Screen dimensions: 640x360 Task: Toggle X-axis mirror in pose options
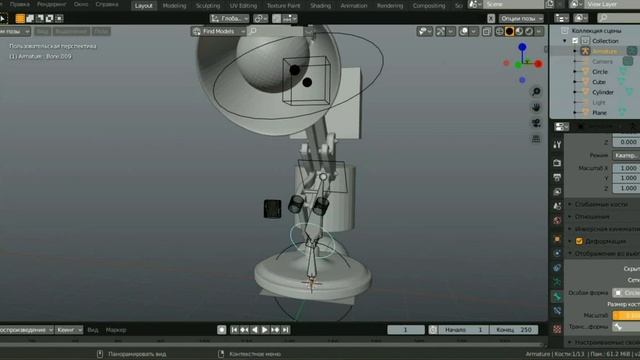click(491, 18)
